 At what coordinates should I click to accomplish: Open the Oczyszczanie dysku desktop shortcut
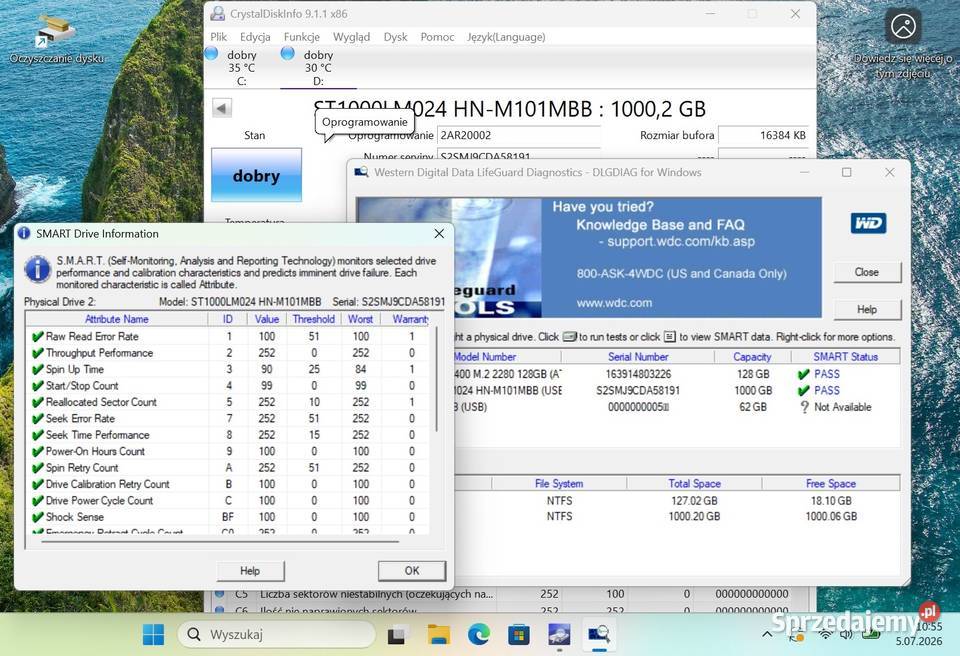click(56, 38)
